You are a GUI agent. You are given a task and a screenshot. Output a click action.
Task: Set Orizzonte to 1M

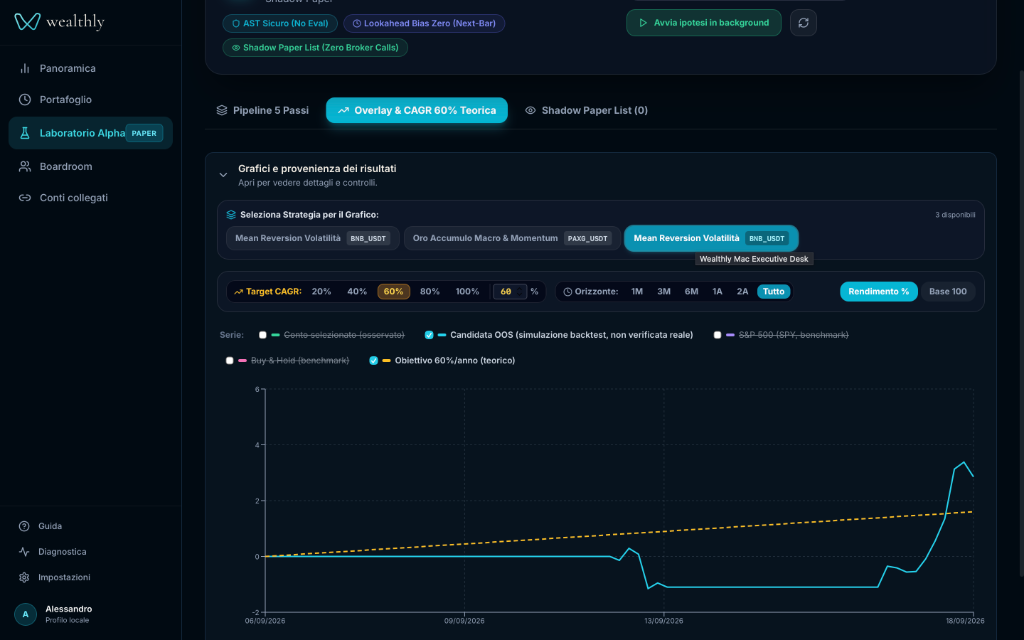click(637, 291)
